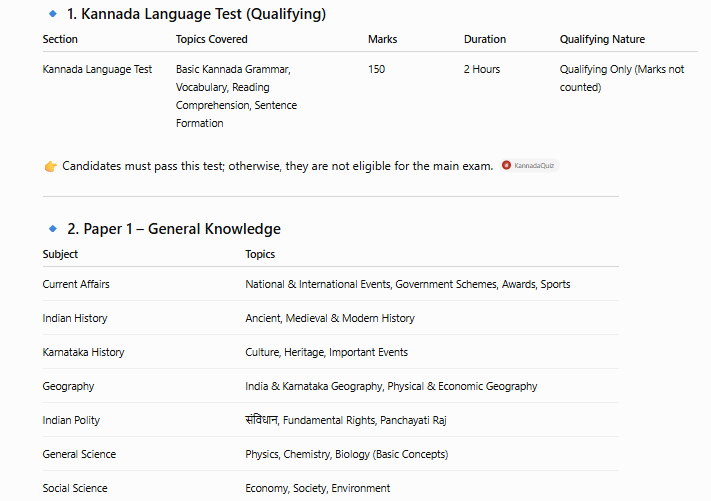Click the 'Section' column header

click(60, 39)
